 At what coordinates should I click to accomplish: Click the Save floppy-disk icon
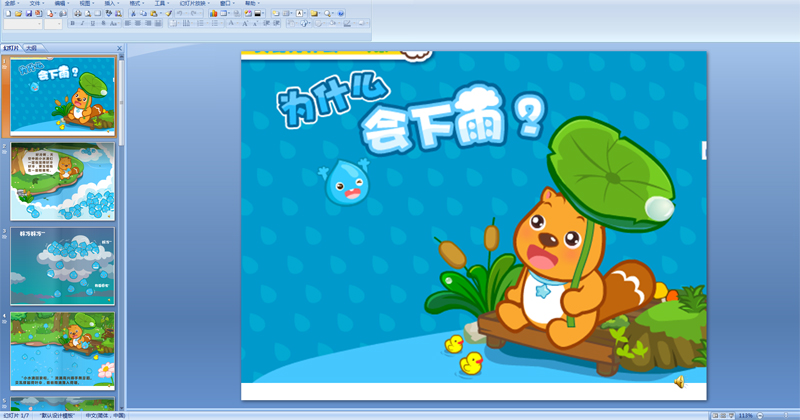(29, 14)
